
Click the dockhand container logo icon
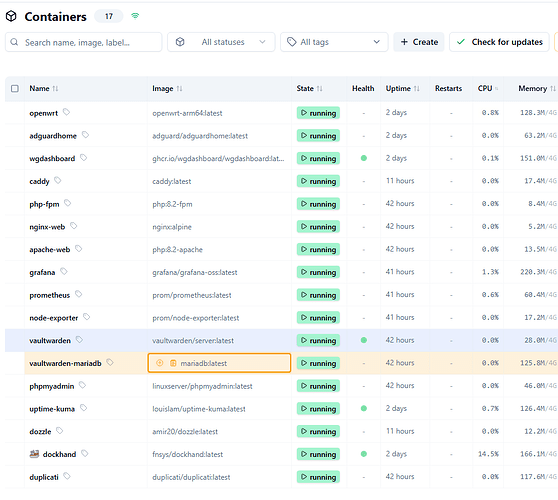[34, 454]
